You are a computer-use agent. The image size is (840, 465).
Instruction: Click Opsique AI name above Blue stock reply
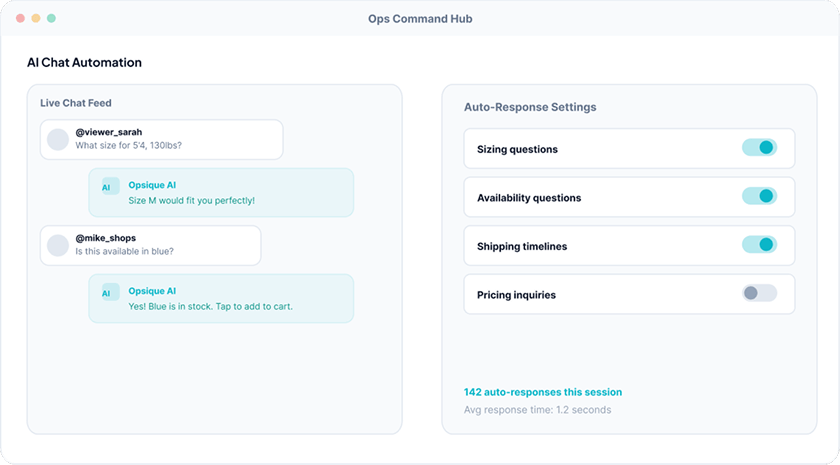pos(152,291)
